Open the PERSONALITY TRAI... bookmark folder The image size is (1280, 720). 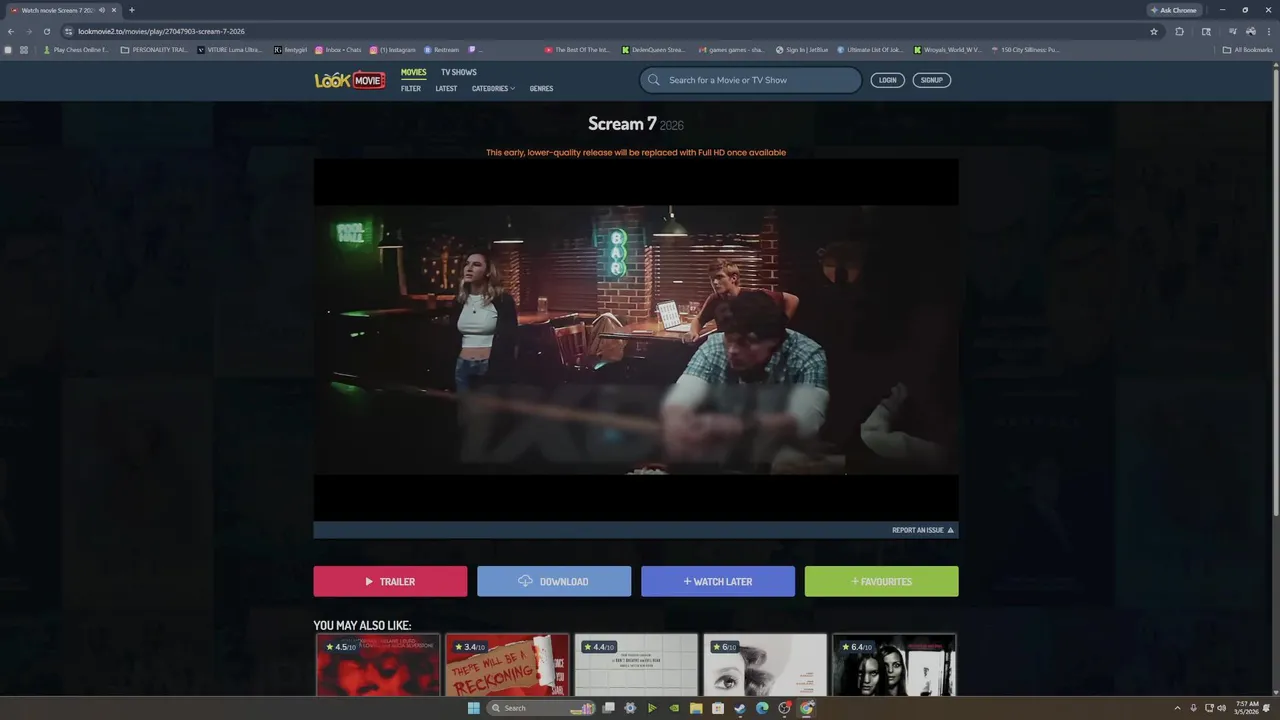tap(154, 49)
